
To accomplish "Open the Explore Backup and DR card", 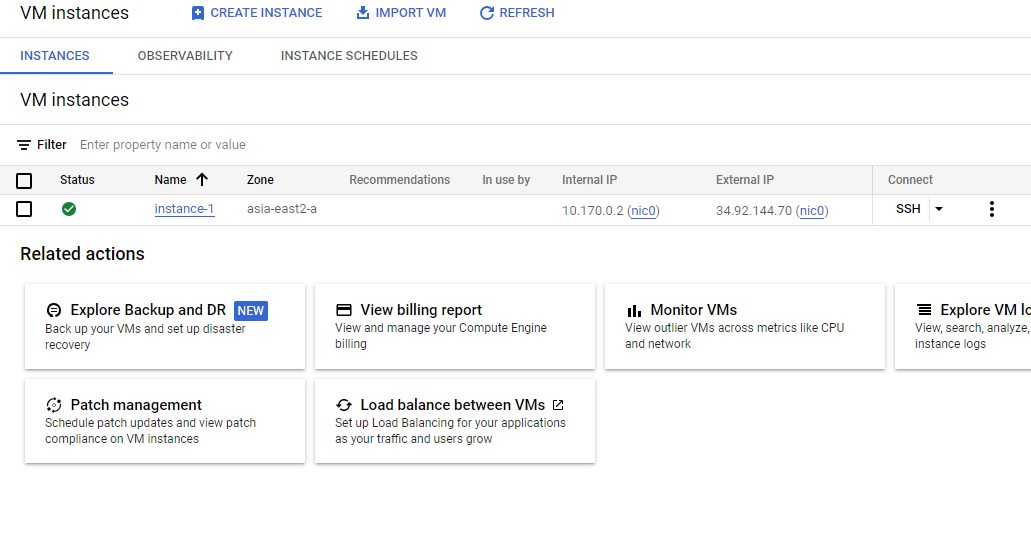I will (165, 326).
